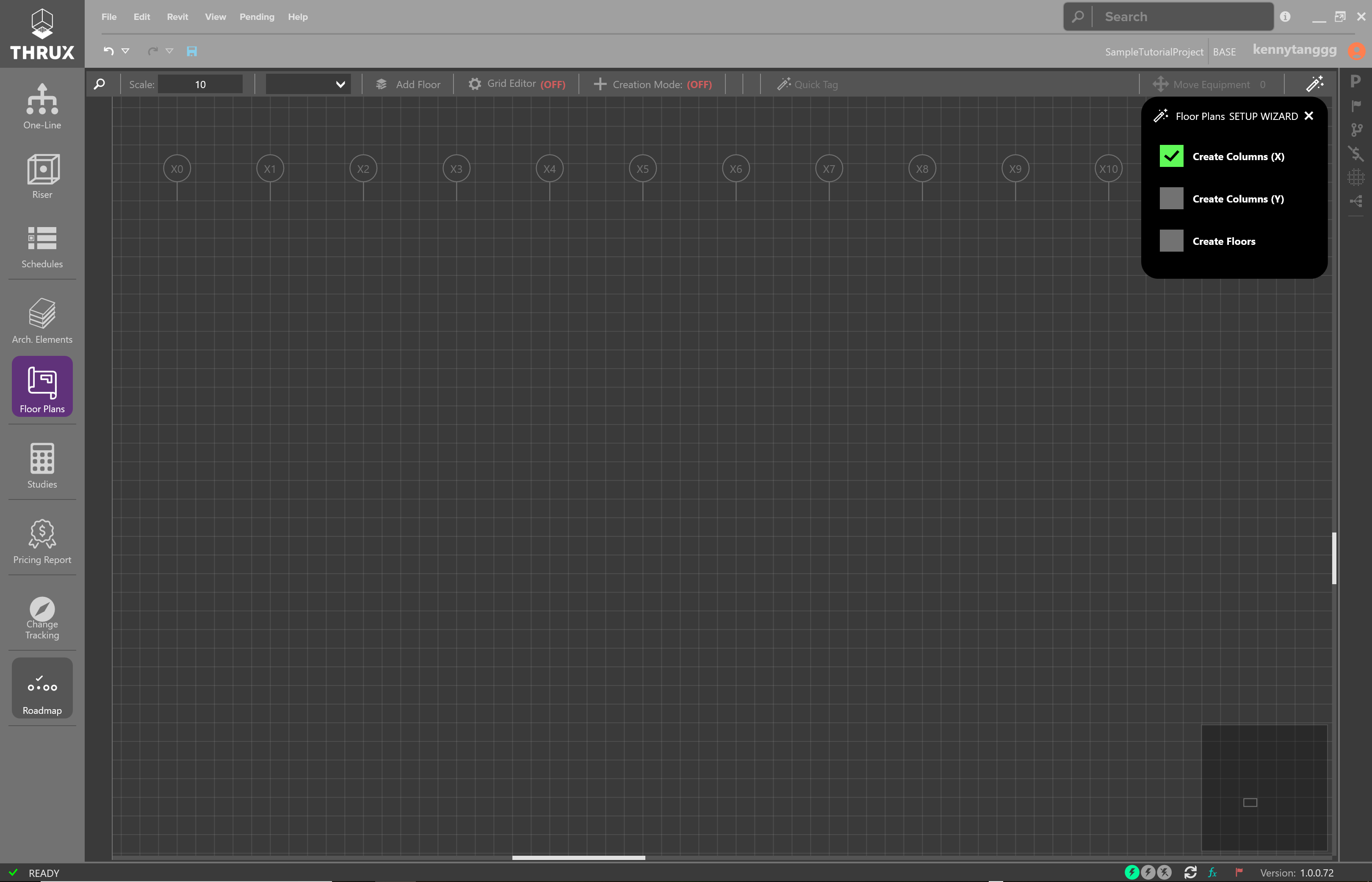Toggle Creation Mode on
The image size is (1372, 882).
[653, 84]
